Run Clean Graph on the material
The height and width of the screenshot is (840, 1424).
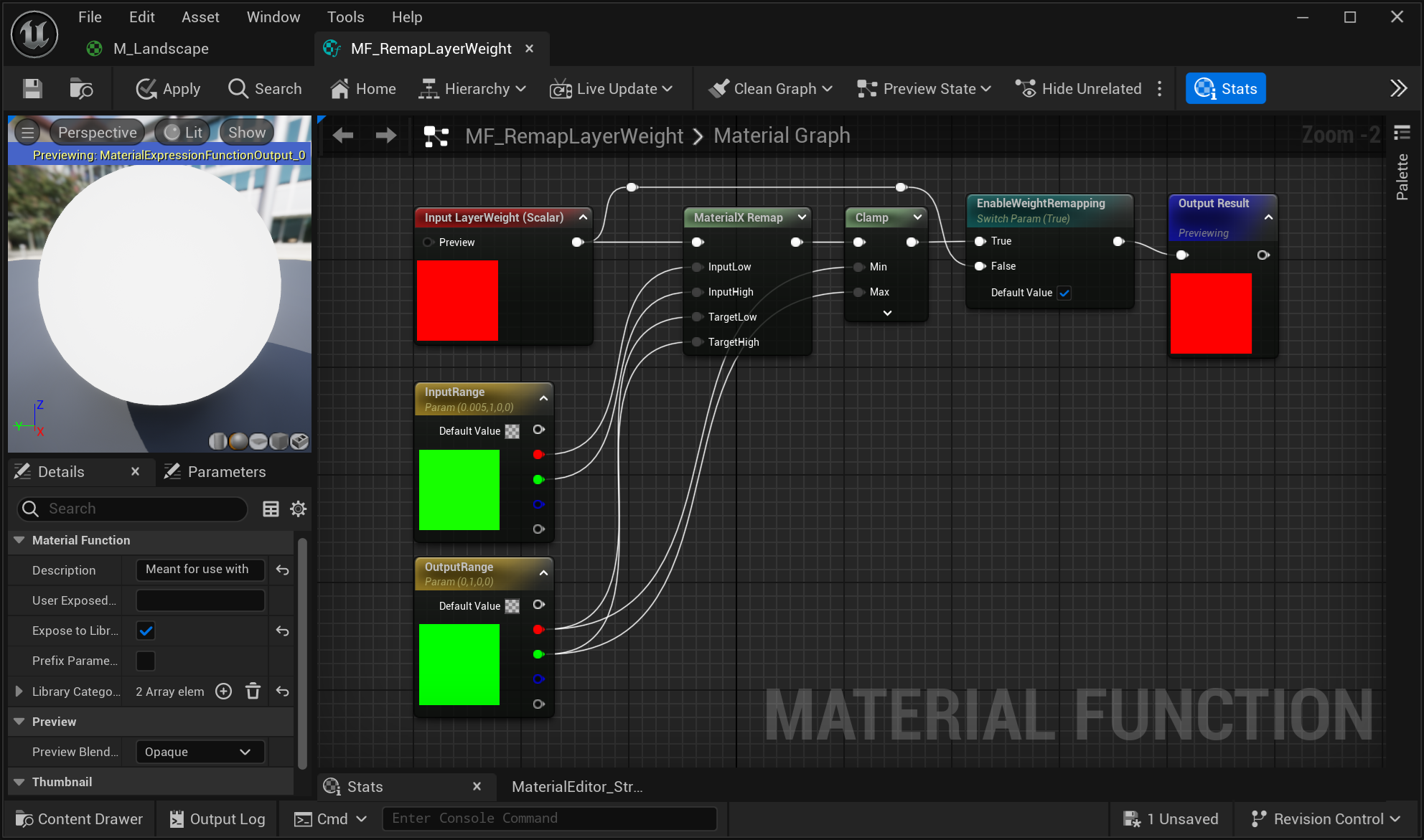768,88
